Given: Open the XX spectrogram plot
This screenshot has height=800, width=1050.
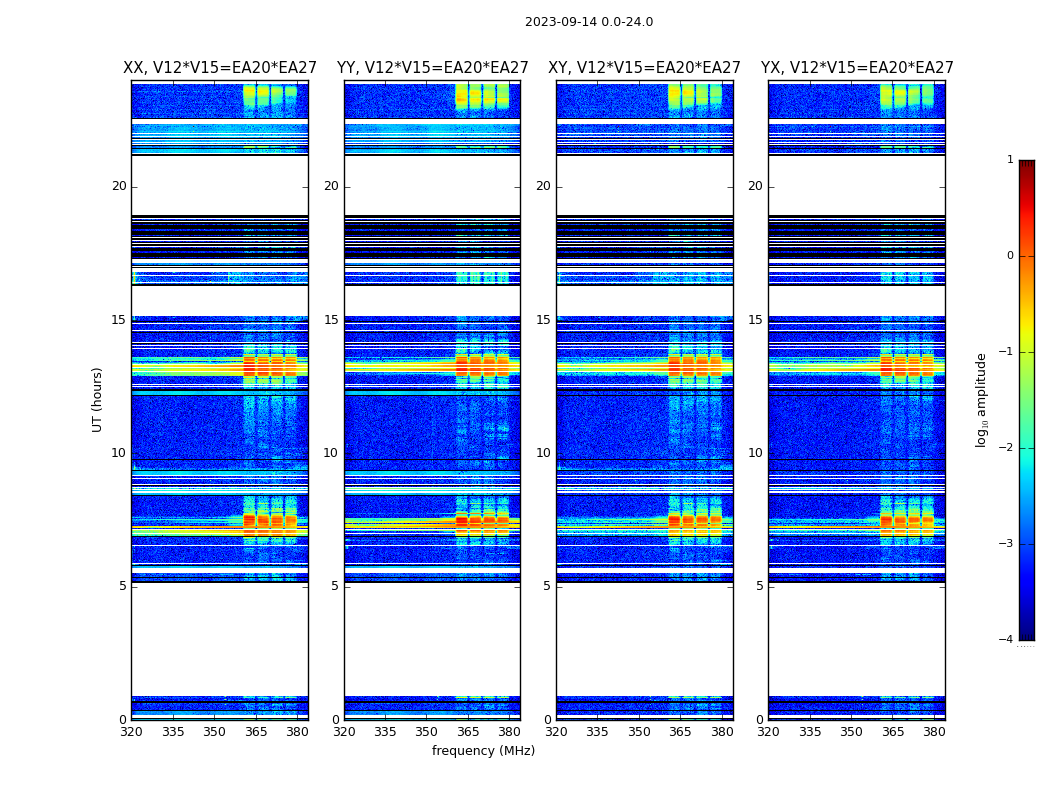Looking at the screenshot, I should [220, 400].
